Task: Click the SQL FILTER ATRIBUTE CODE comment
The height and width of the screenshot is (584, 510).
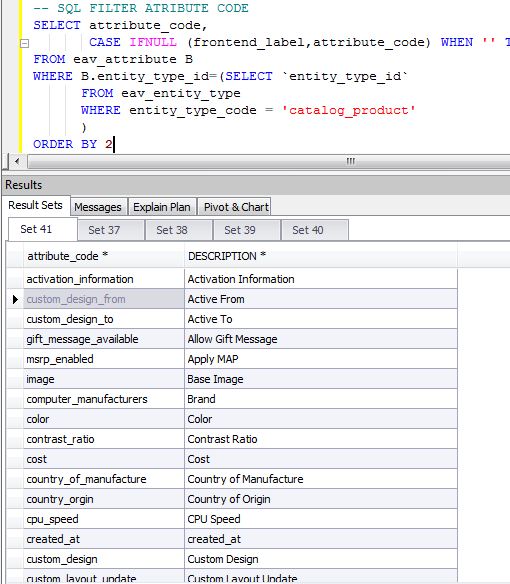Action: click(141, 8)
